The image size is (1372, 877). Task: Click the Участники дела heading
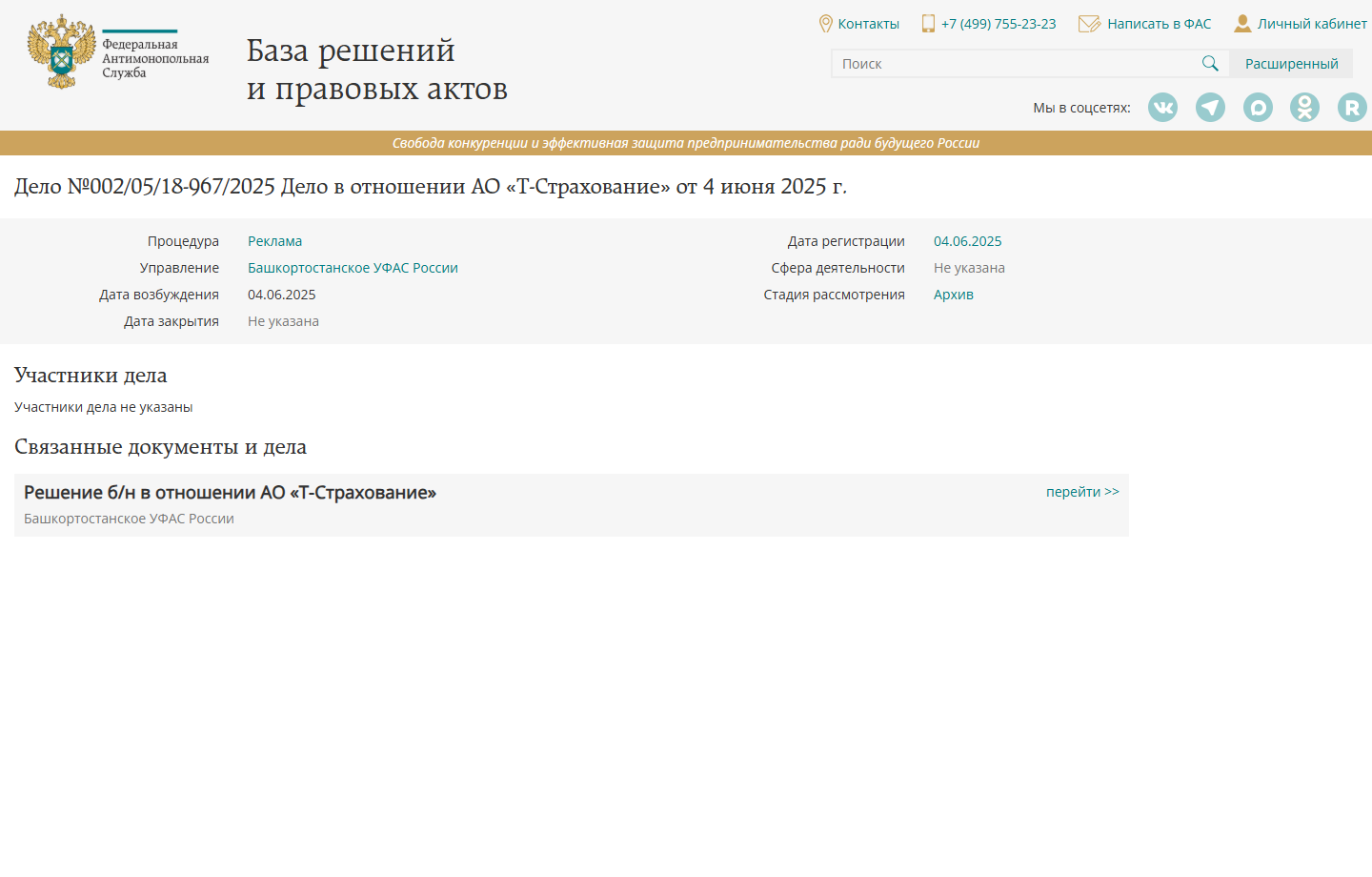[x=91, y=376]
